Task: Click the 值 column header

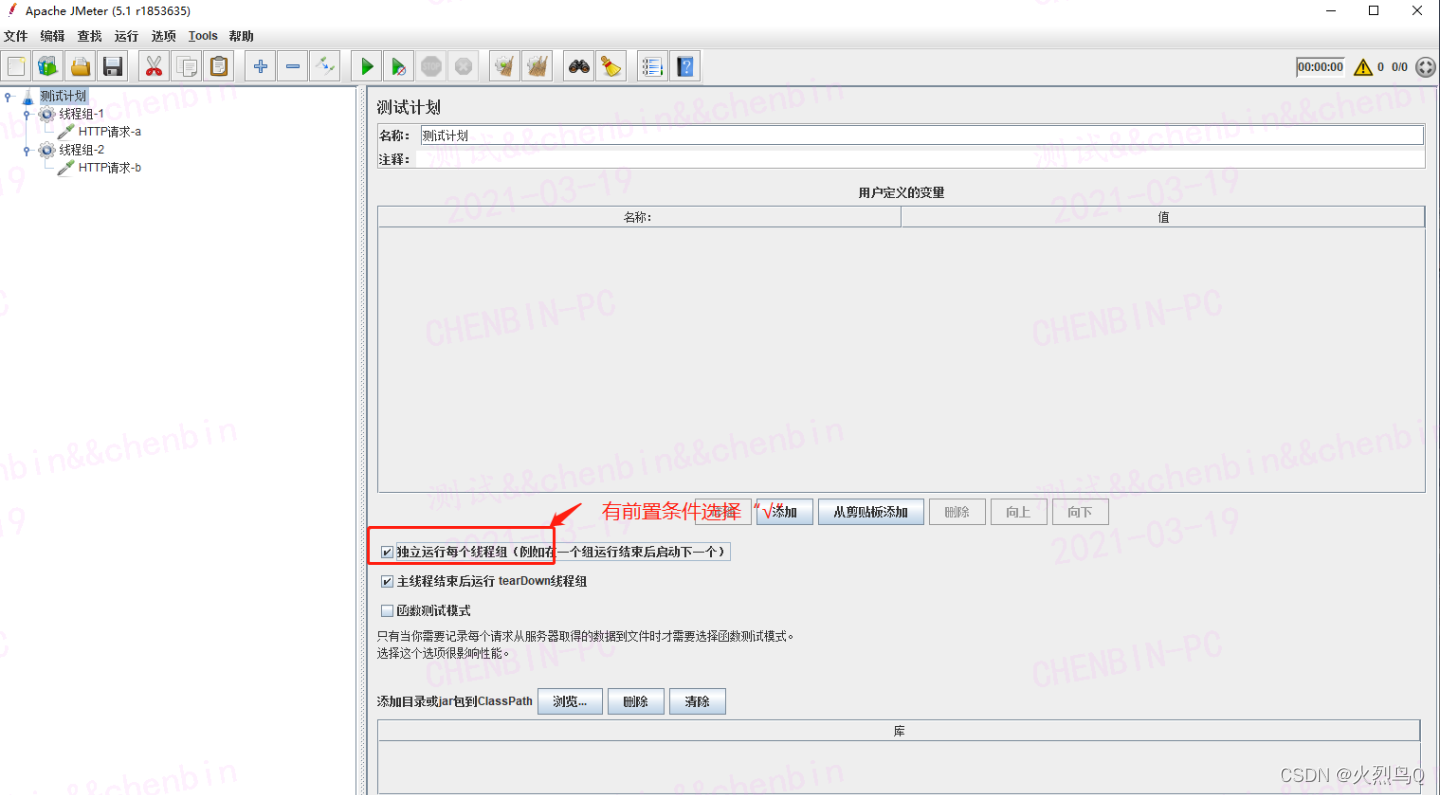Action: (1163, 217)
